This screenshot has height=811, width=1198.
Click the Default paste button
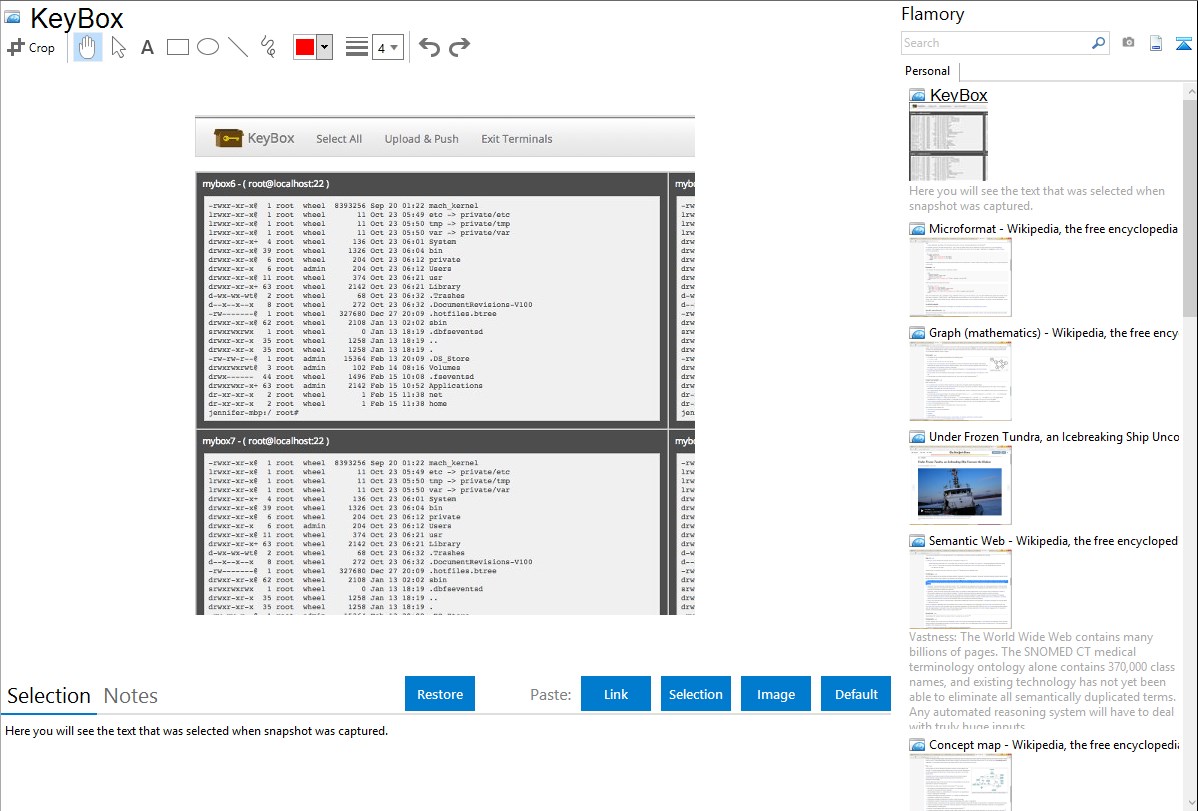tap(856, 694)
